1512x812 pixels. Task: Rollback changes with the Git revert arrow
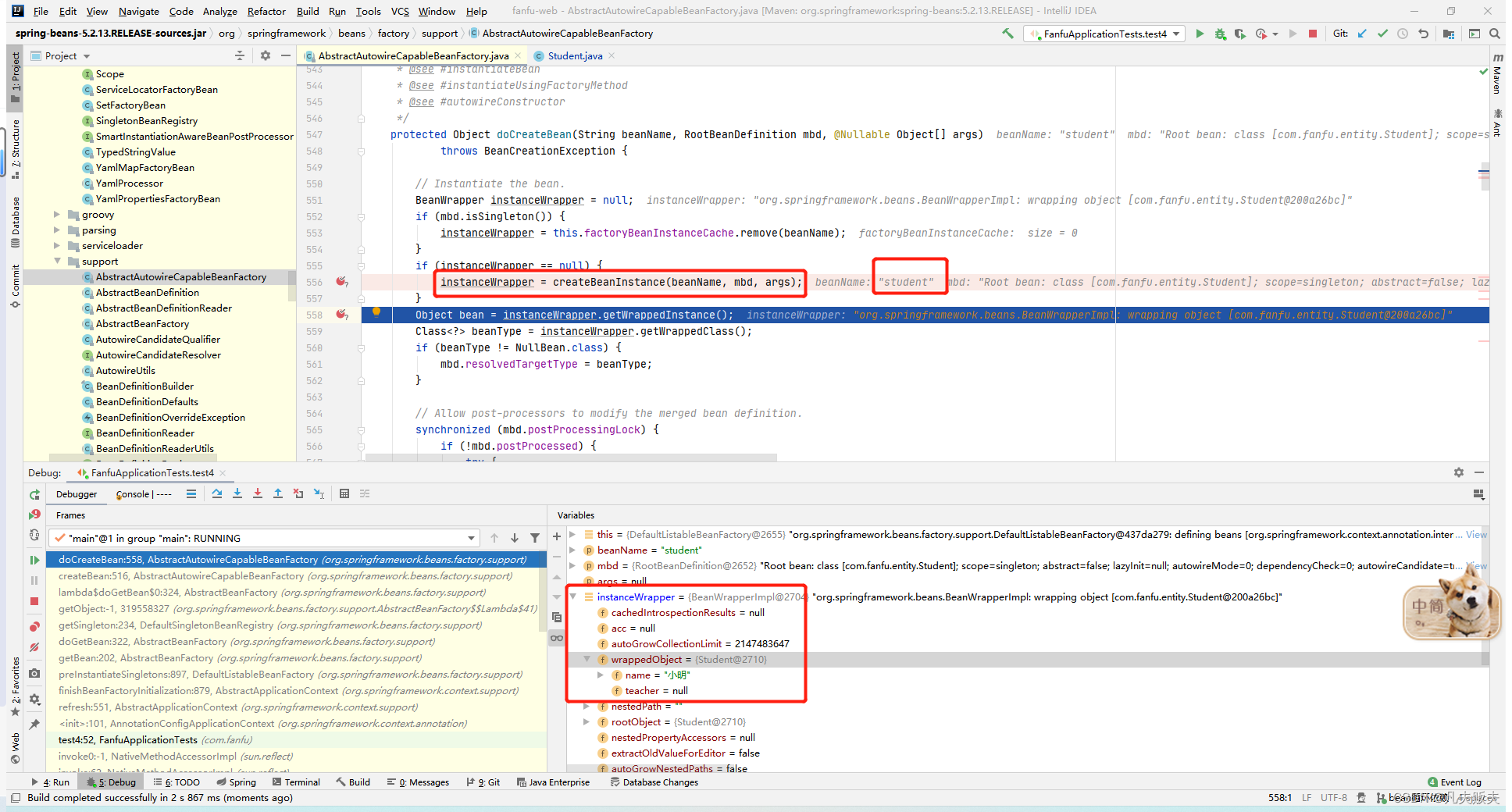pyautogui.click(x=1423, y=34)
